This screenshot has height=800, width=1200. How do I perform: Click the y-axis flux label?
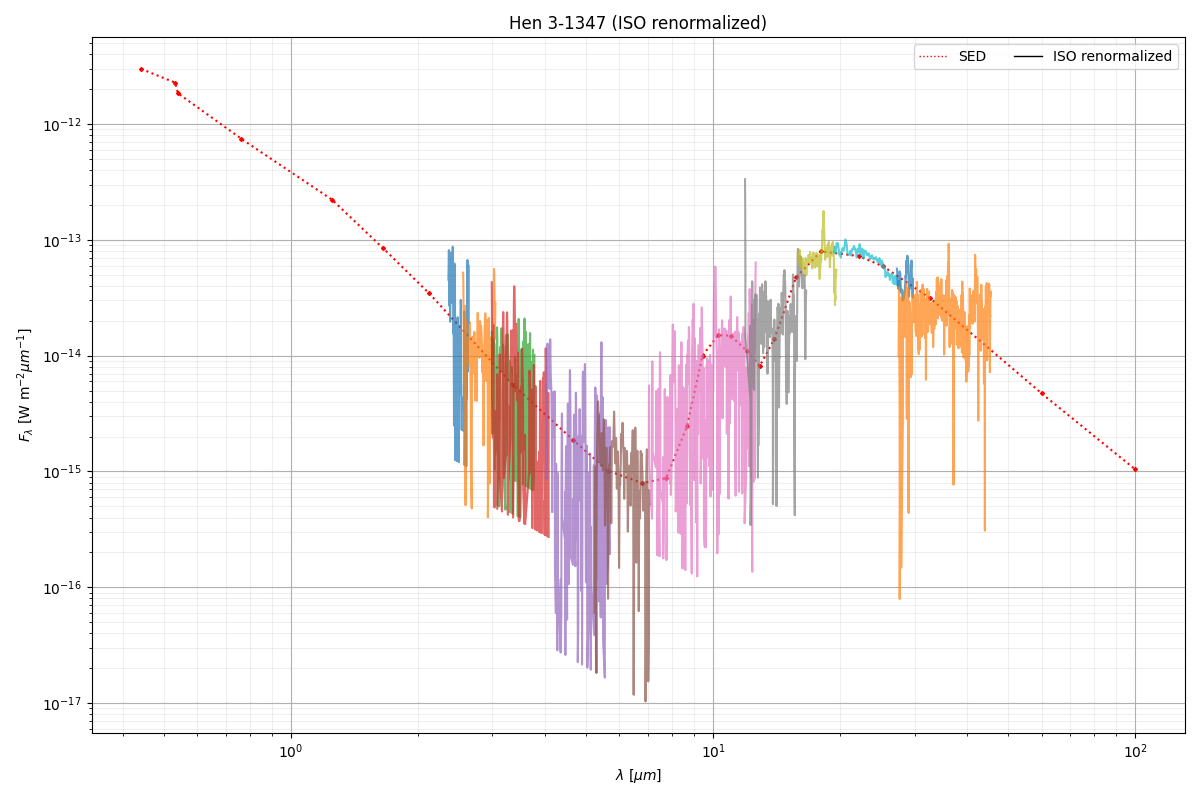(24, 385)
